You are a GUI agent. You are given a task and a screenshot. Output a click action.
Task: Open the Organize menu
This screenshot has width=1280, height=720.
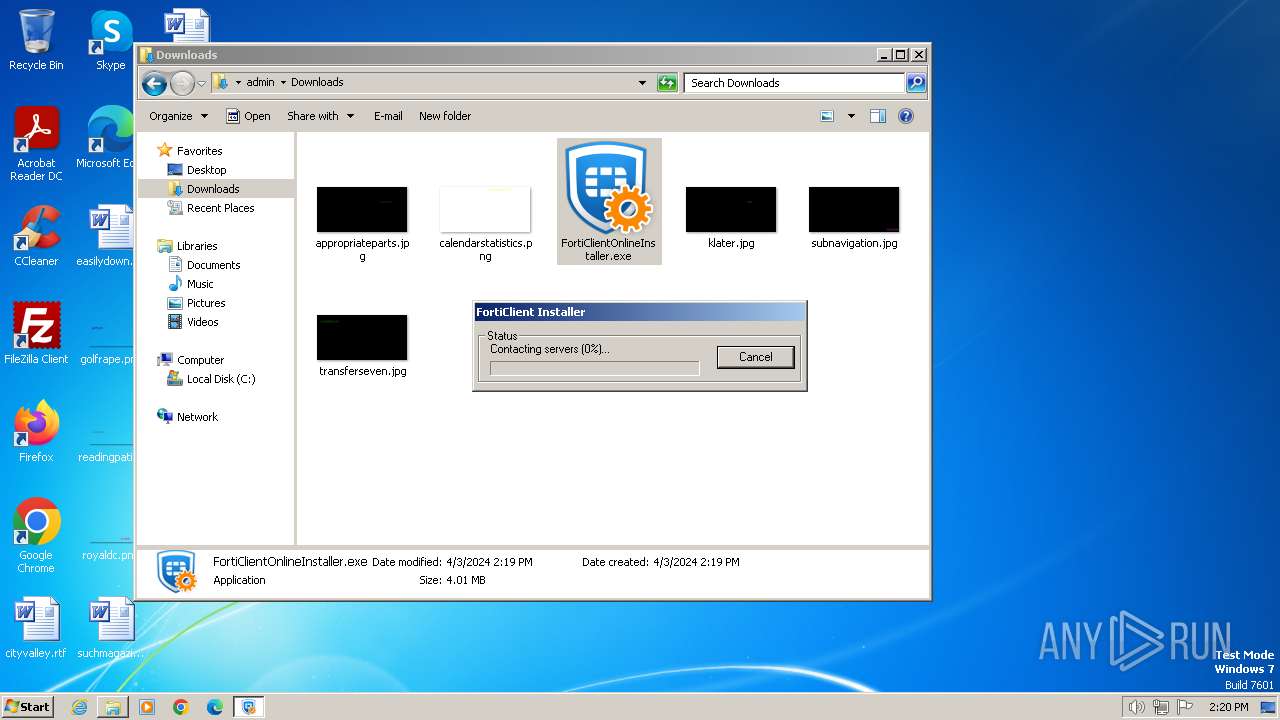tap(178, 116)
